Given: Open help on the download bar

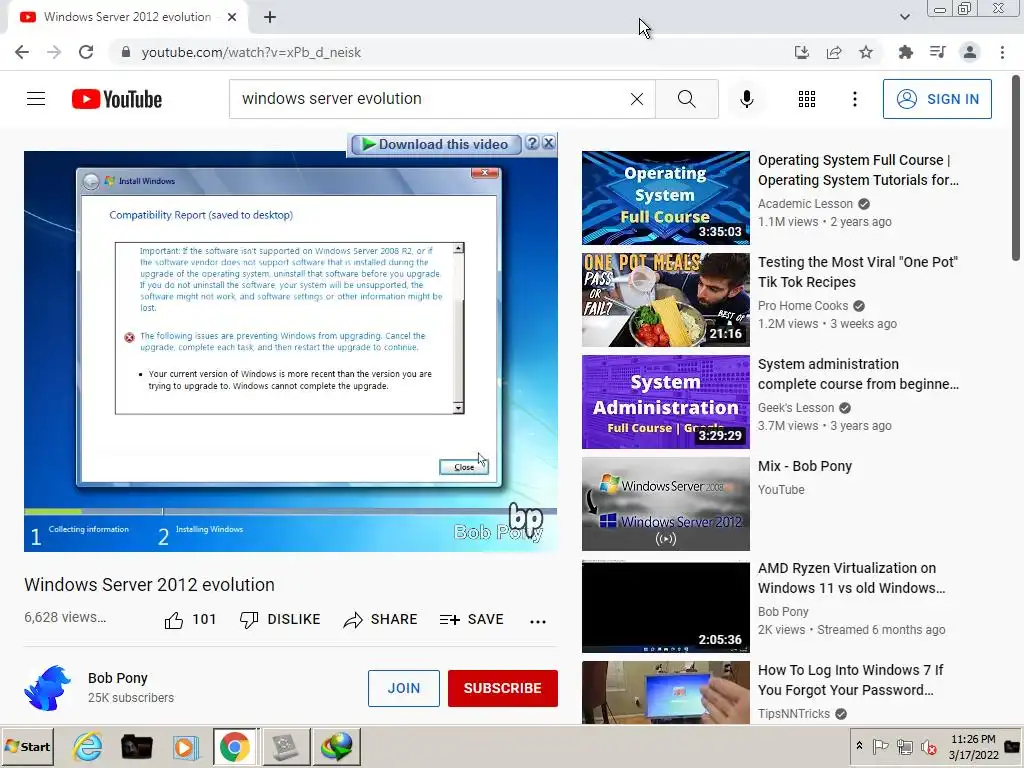Looking at the screenshot, I should click(x=532, y=143).
